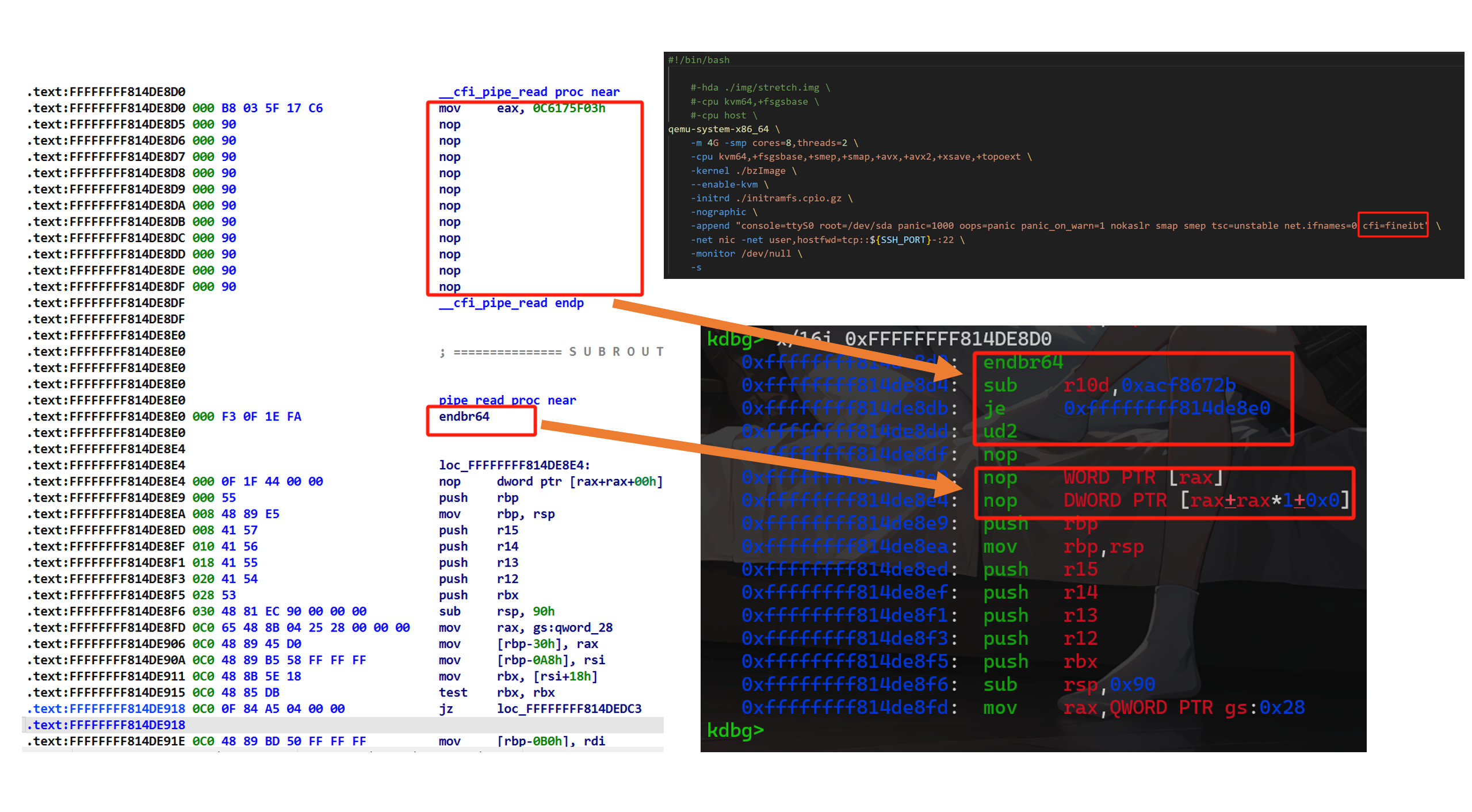This screenshot has height=812, width=1472.
Task: Click the highlighted cfi=fineibt boot parameter
Action: [1393, 225]
